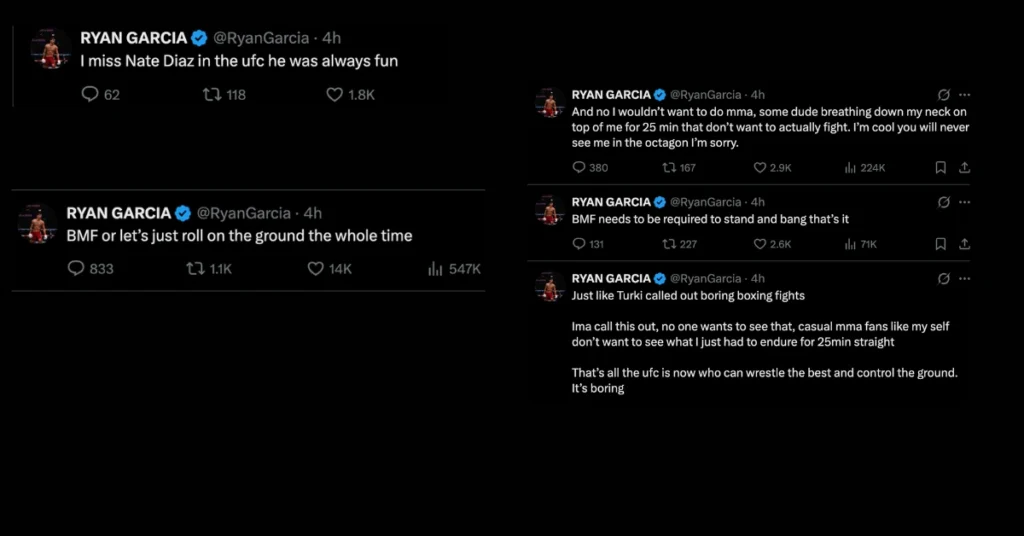Retweet the tweet with 118 reposts
The image size is (1024, 536).
coord(212,95)
